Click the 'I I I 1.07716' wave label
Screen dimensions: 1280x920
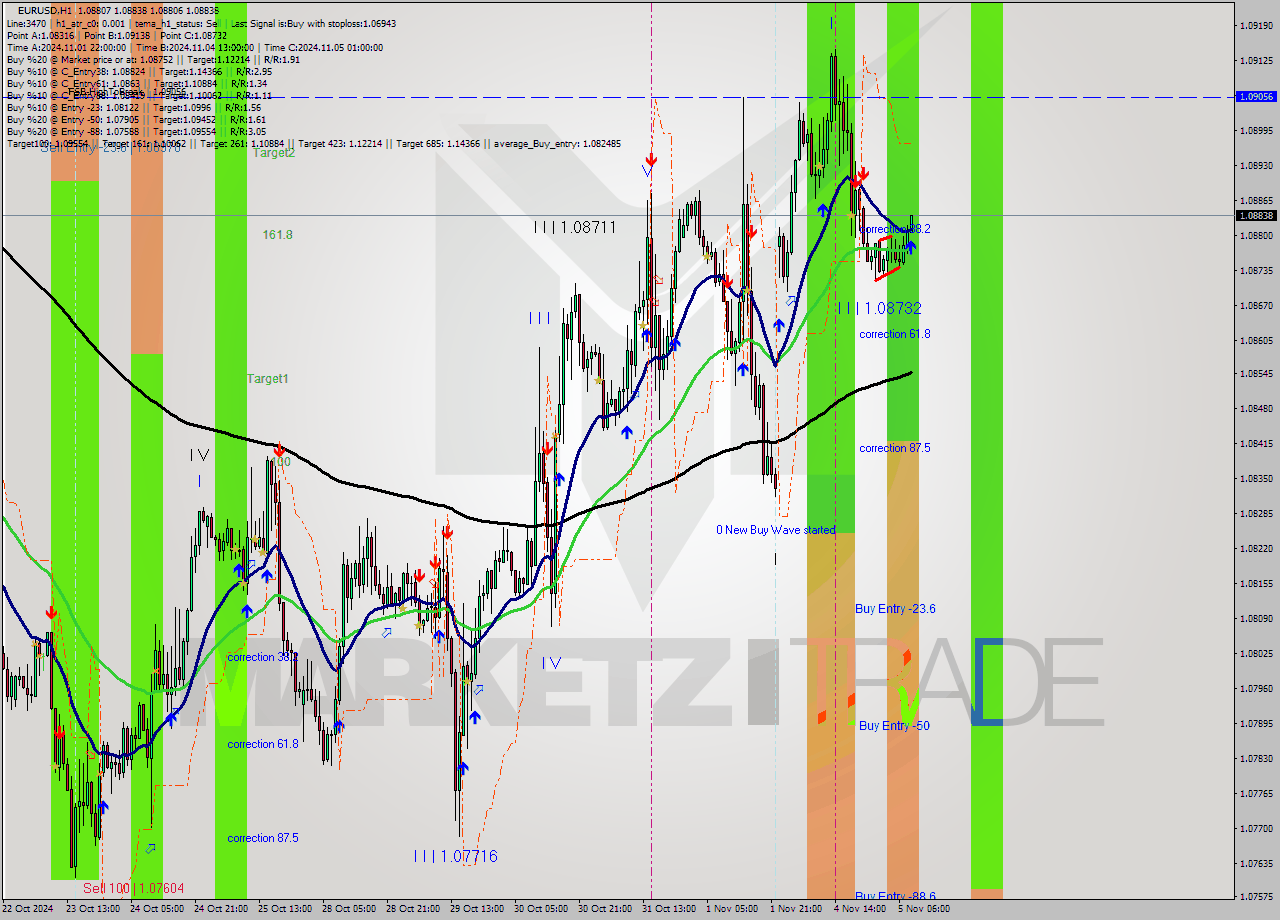(455, 857)
